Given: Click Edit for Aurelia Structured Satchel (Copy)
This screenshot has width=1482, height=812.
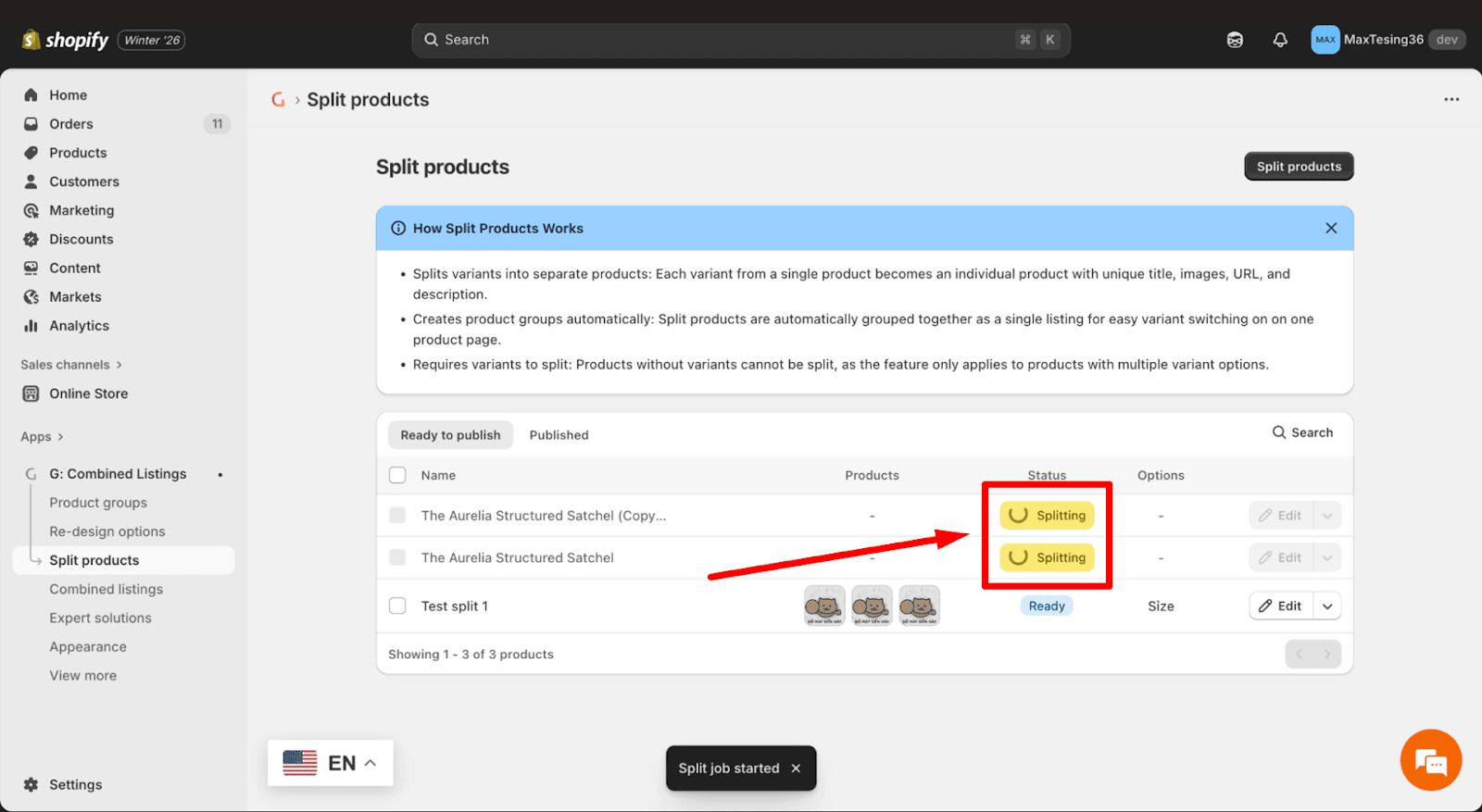Looking at the screenshot, I should pos(1281,515).
